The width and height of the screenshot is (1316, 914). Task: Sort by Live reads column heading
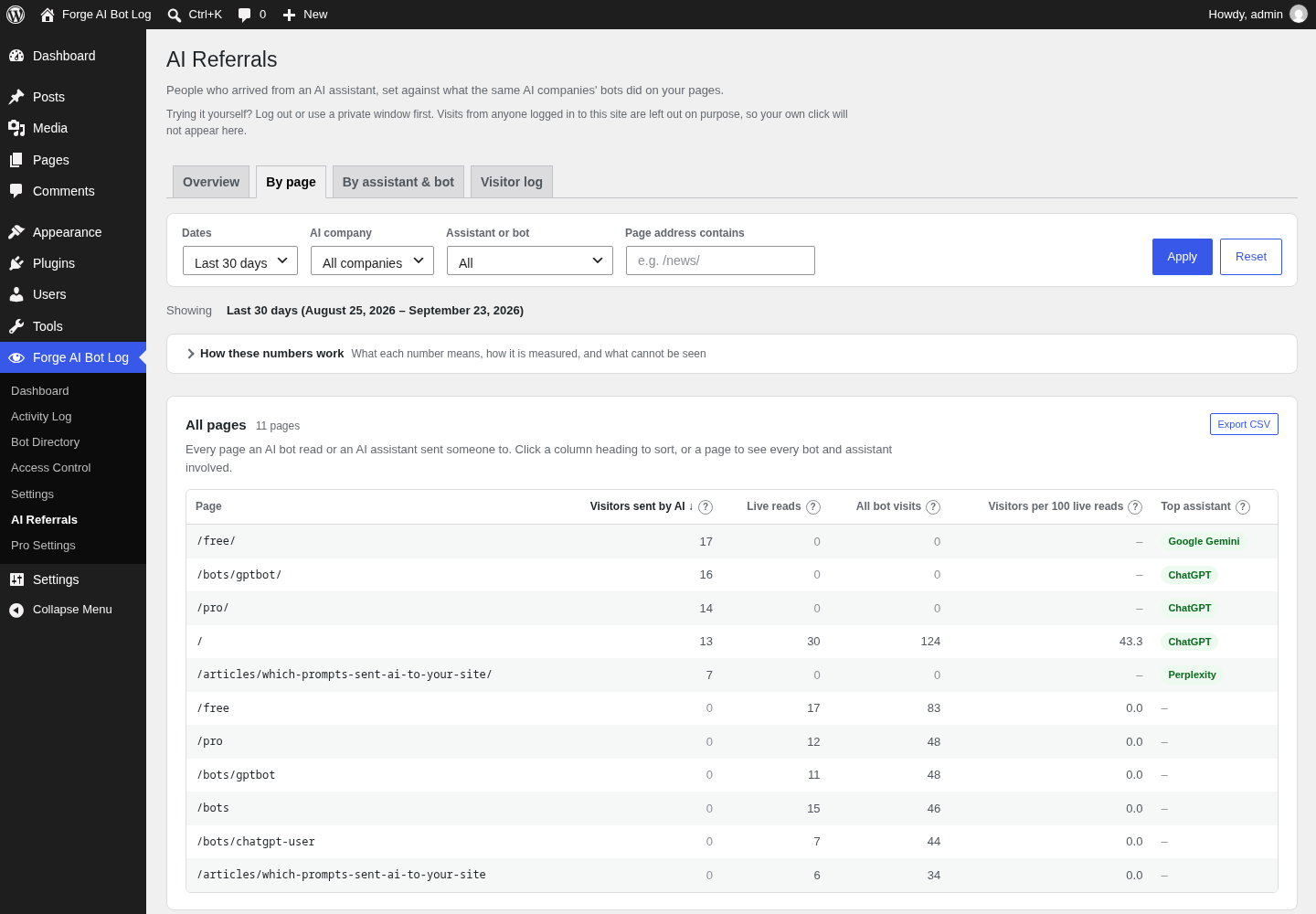coord(773,506)
